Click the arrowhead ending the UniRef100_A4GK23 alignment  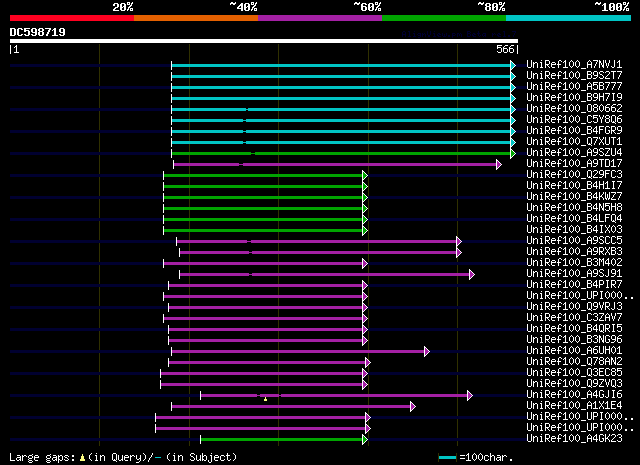tap(365, 440)
